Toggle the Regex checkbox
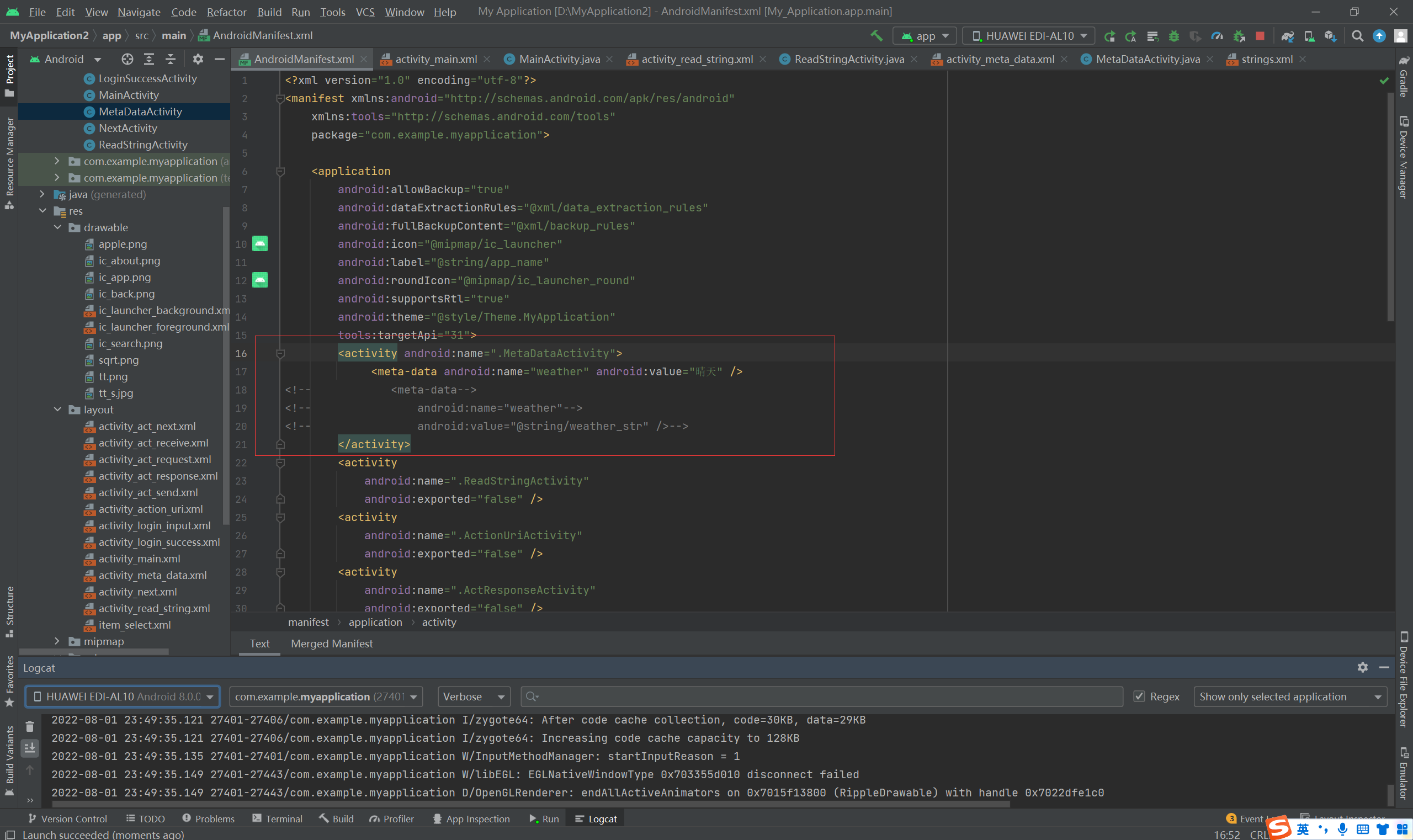1413x840 pixels. [1139, 696]
